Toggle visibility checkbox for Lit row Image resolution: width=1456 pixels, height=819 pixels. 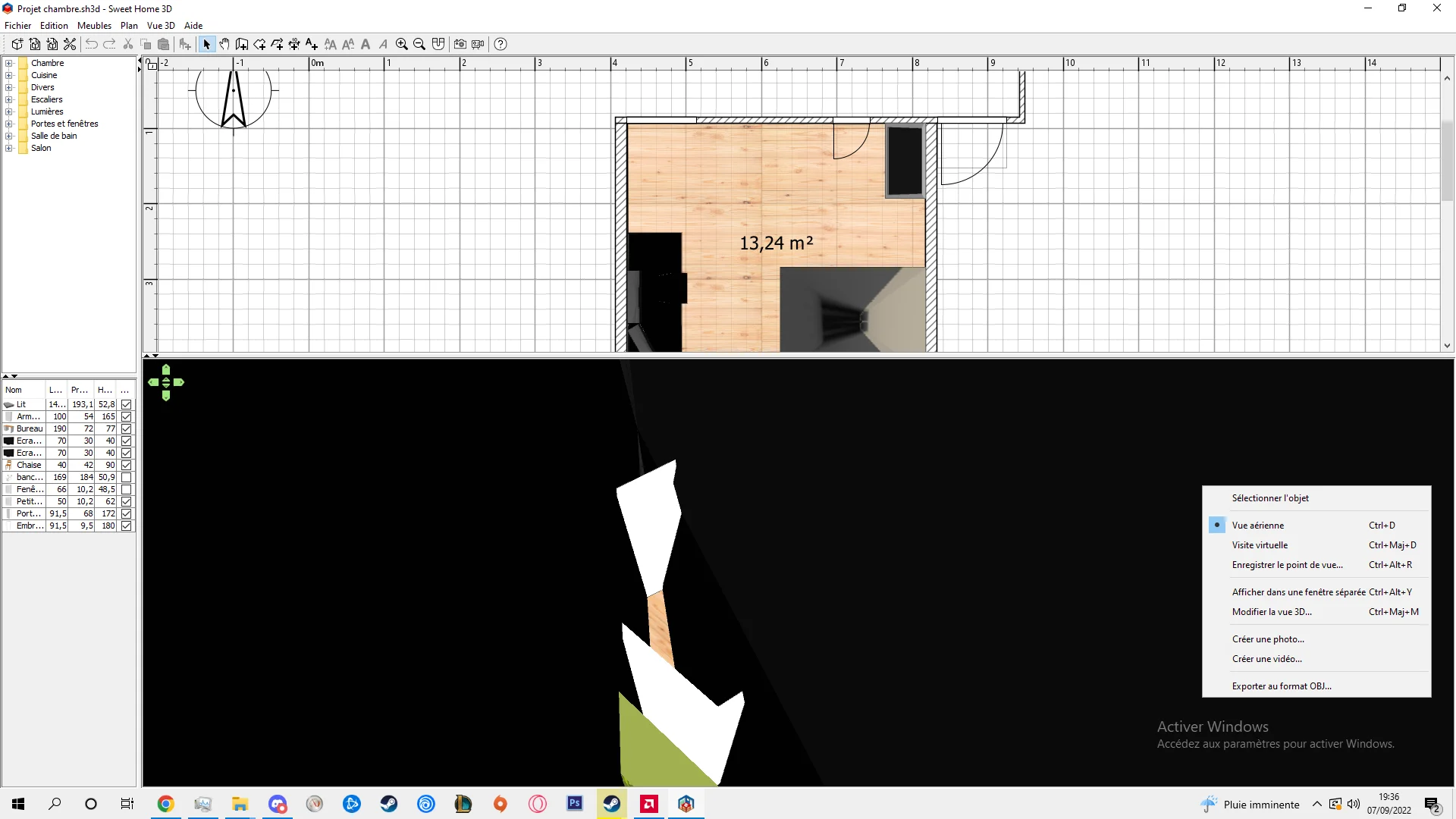(x=127, y=404)
